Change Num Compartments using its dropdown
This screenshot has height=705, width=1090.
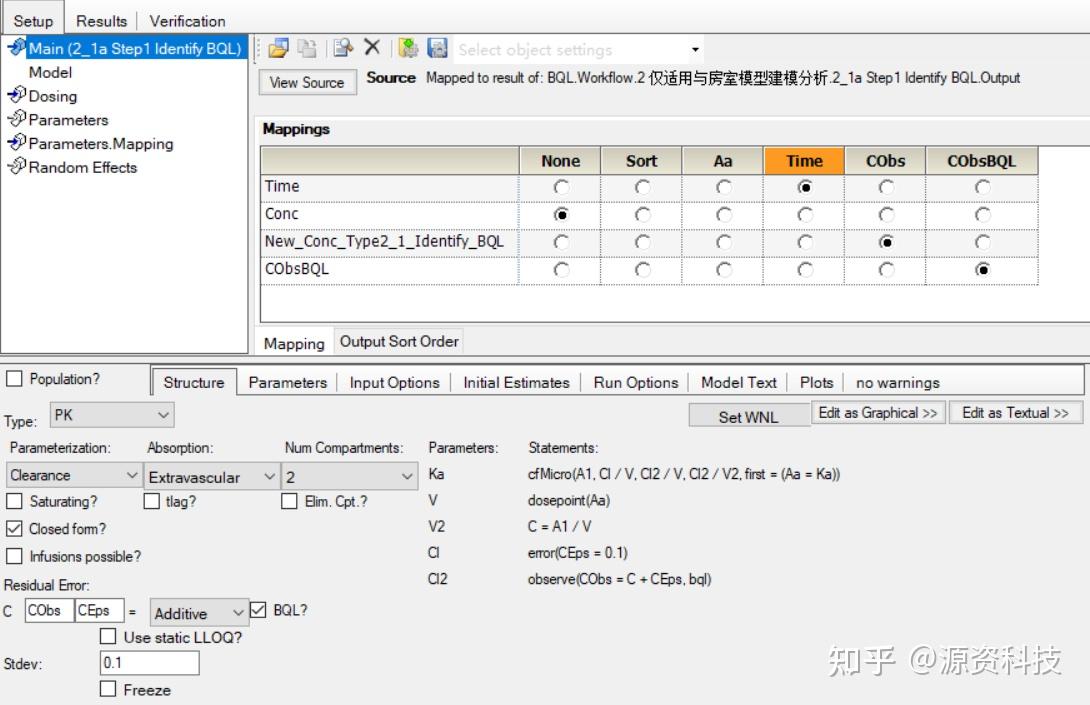408,474
